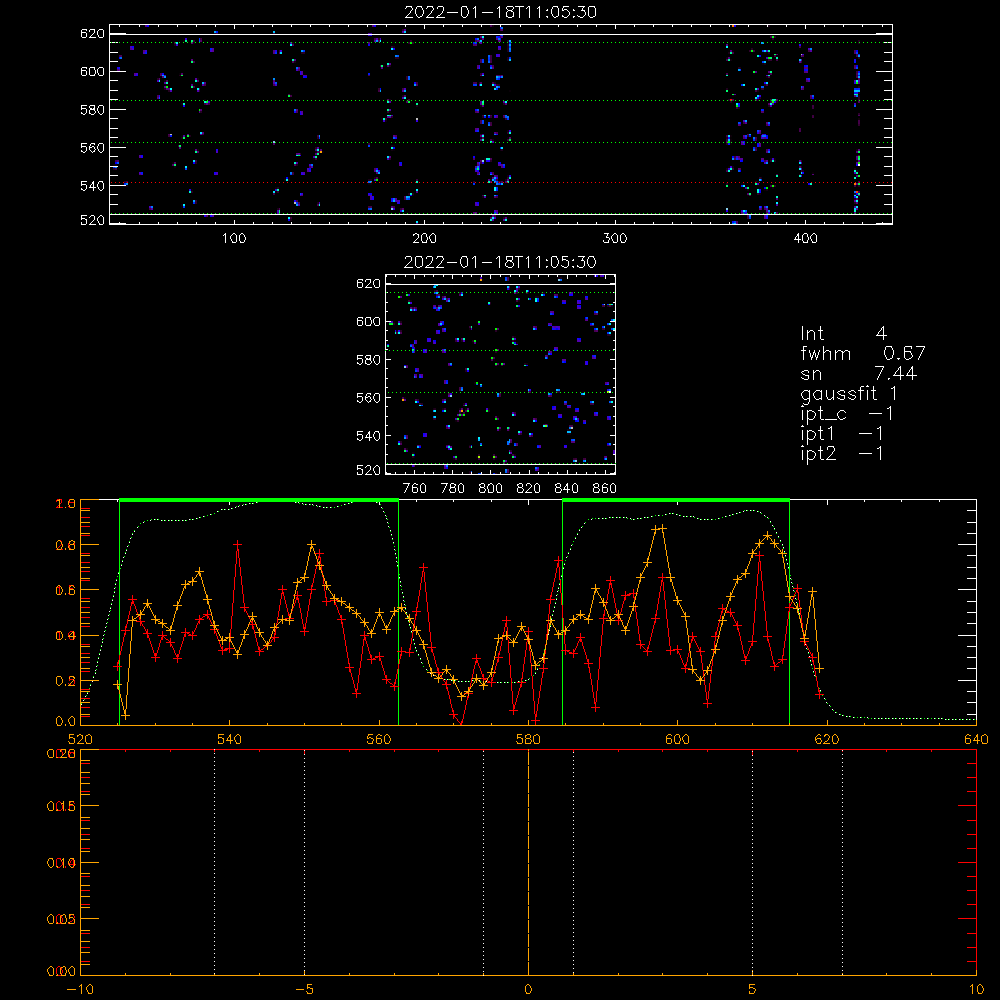Click y-axis label 600 on the small middle plot
Image resolution: width=1000 pixels, height=1000 pixels.
click(369, 321)
